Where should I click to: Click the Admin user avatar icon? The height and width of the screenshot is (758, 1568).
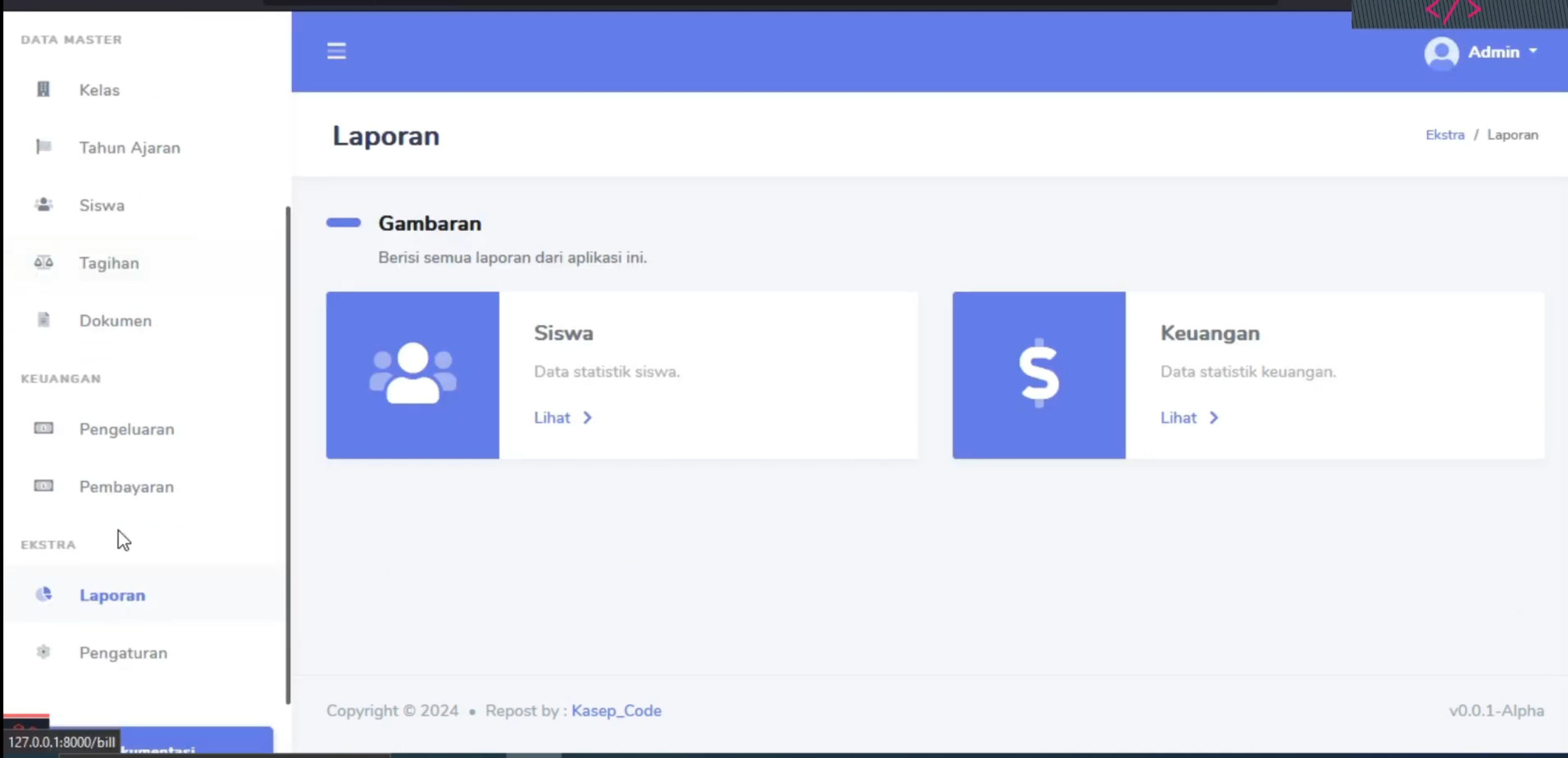click(x=1441, y=53)
